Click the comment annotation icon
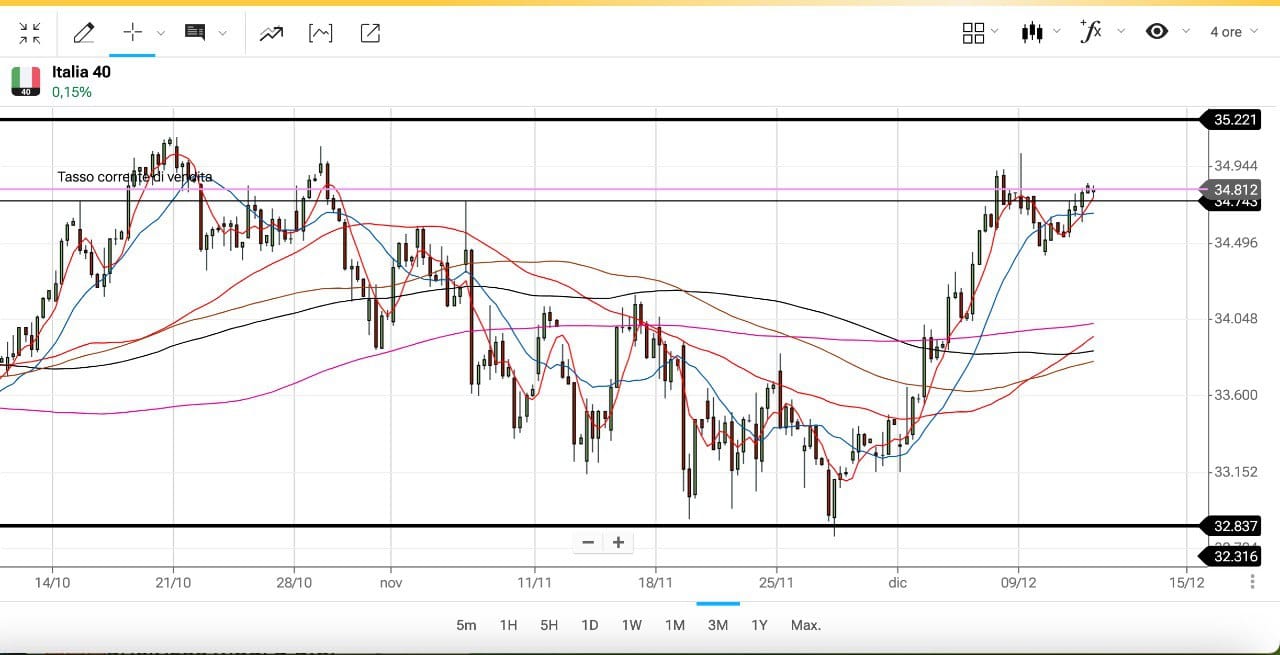 [195, 32]
